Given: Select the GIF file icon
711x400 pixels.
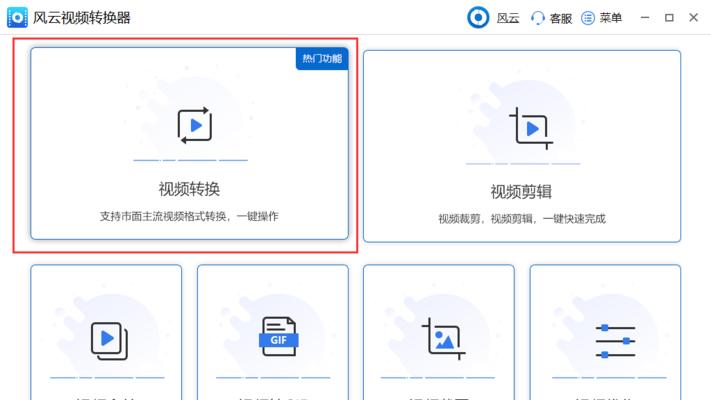Looking at the screenshot, I should 278,337.
